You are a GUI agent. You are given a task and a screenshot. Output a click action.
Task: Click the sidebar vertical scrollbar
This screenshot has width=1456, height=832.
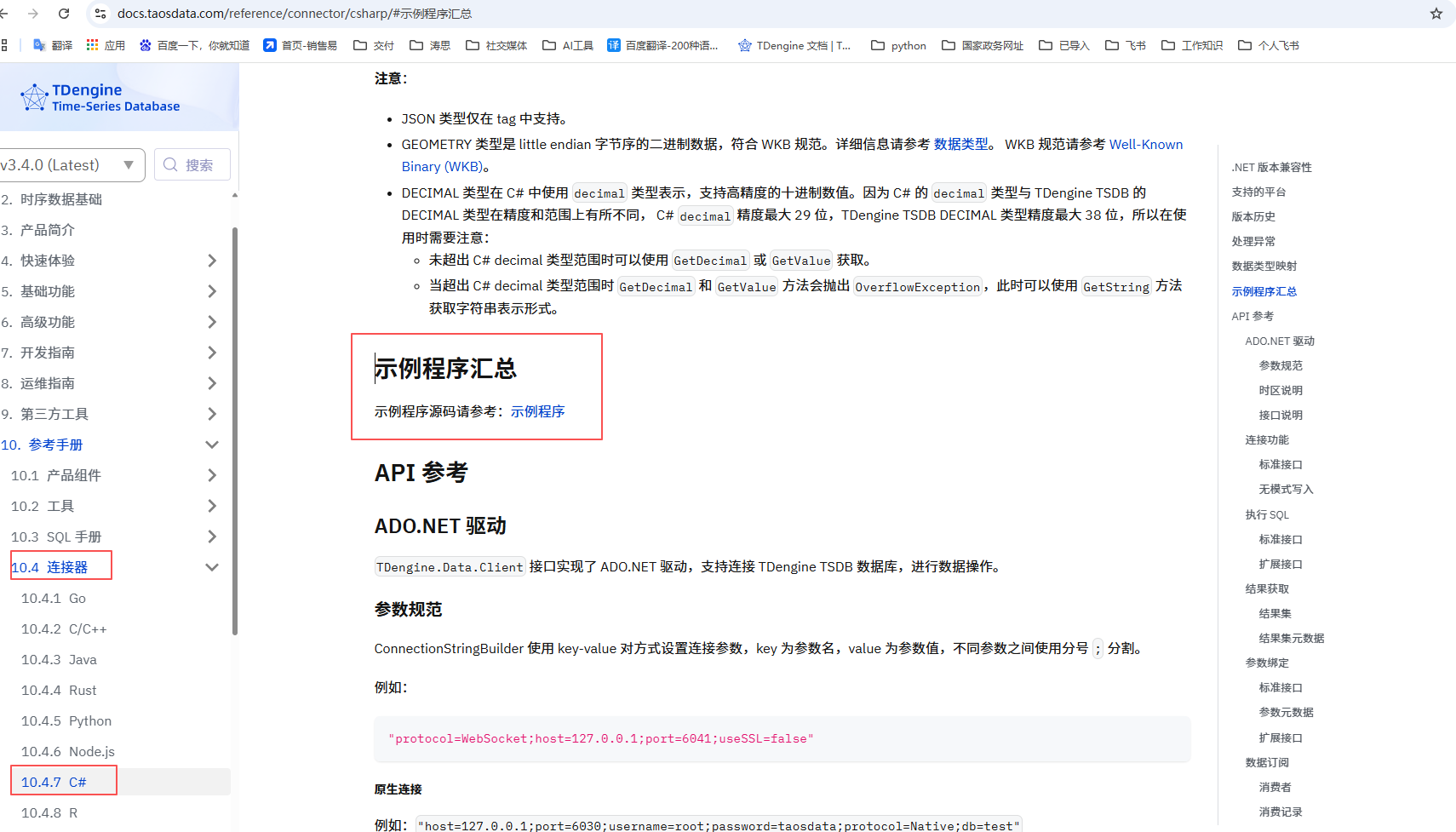pyautogui.click(x=235, y=426)
